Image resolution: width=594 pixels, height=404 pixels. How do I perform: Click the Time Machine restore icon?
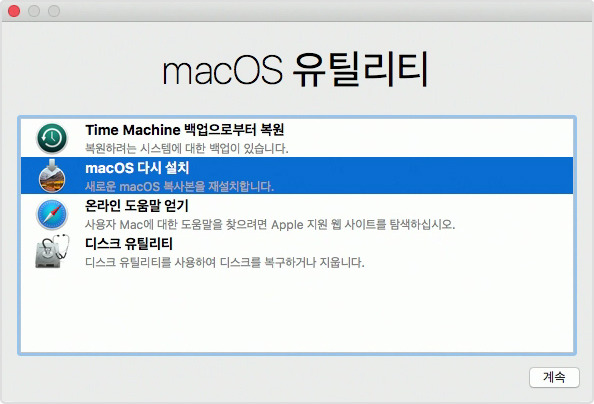[x=52, y=138]
